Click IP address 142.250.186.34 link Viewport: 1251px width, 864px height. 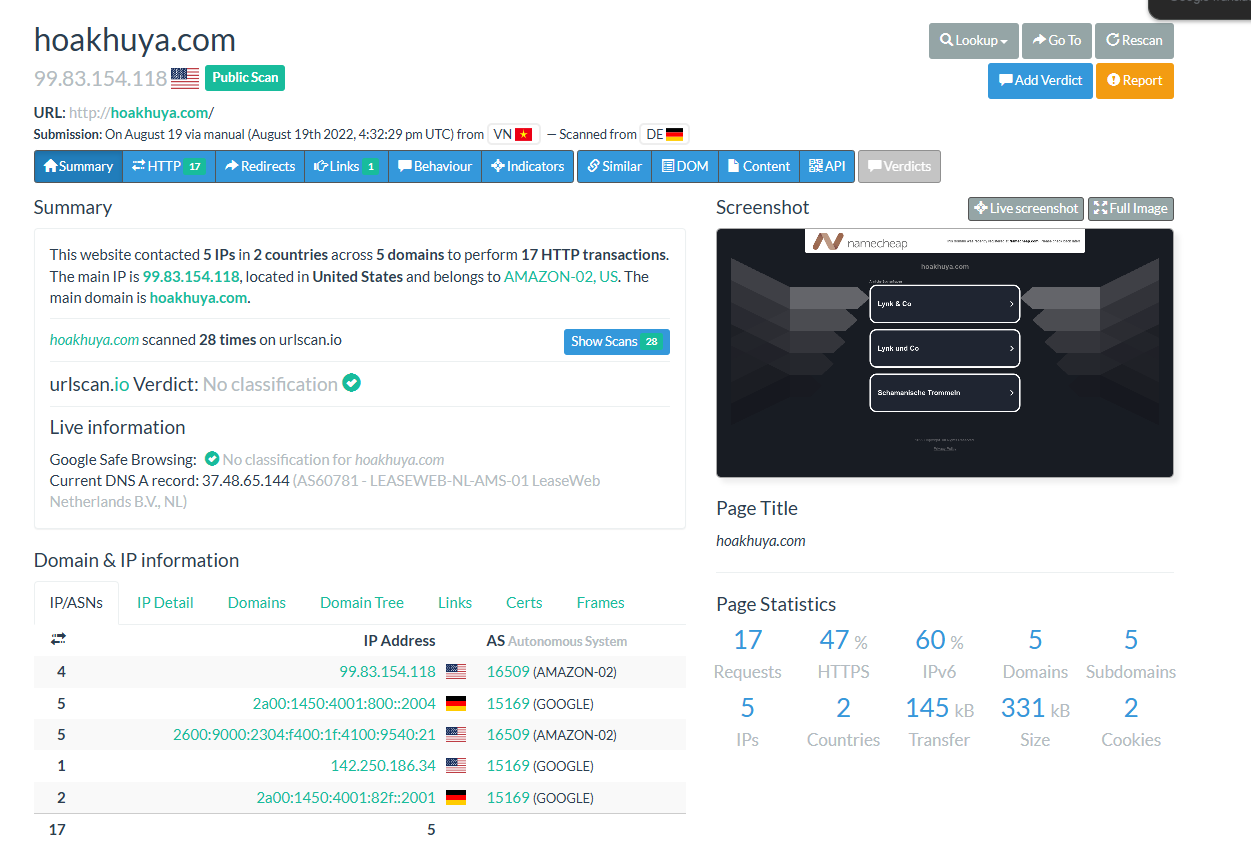click(383, 767)
